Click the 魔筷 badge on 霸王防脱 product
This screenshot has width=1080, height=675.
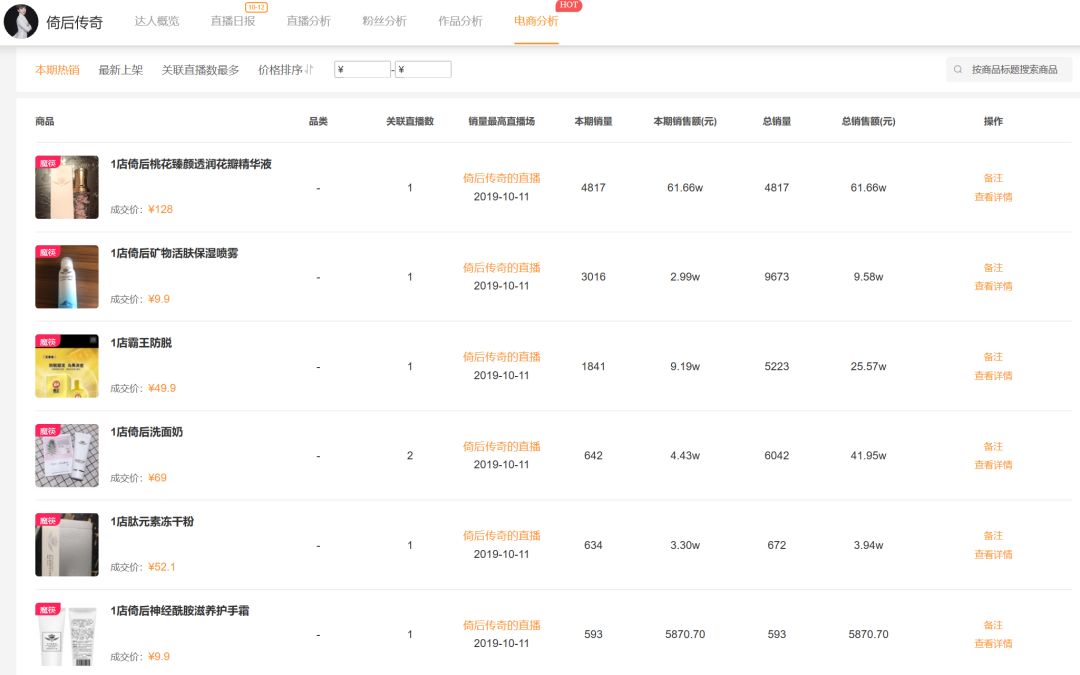point(45,340)
